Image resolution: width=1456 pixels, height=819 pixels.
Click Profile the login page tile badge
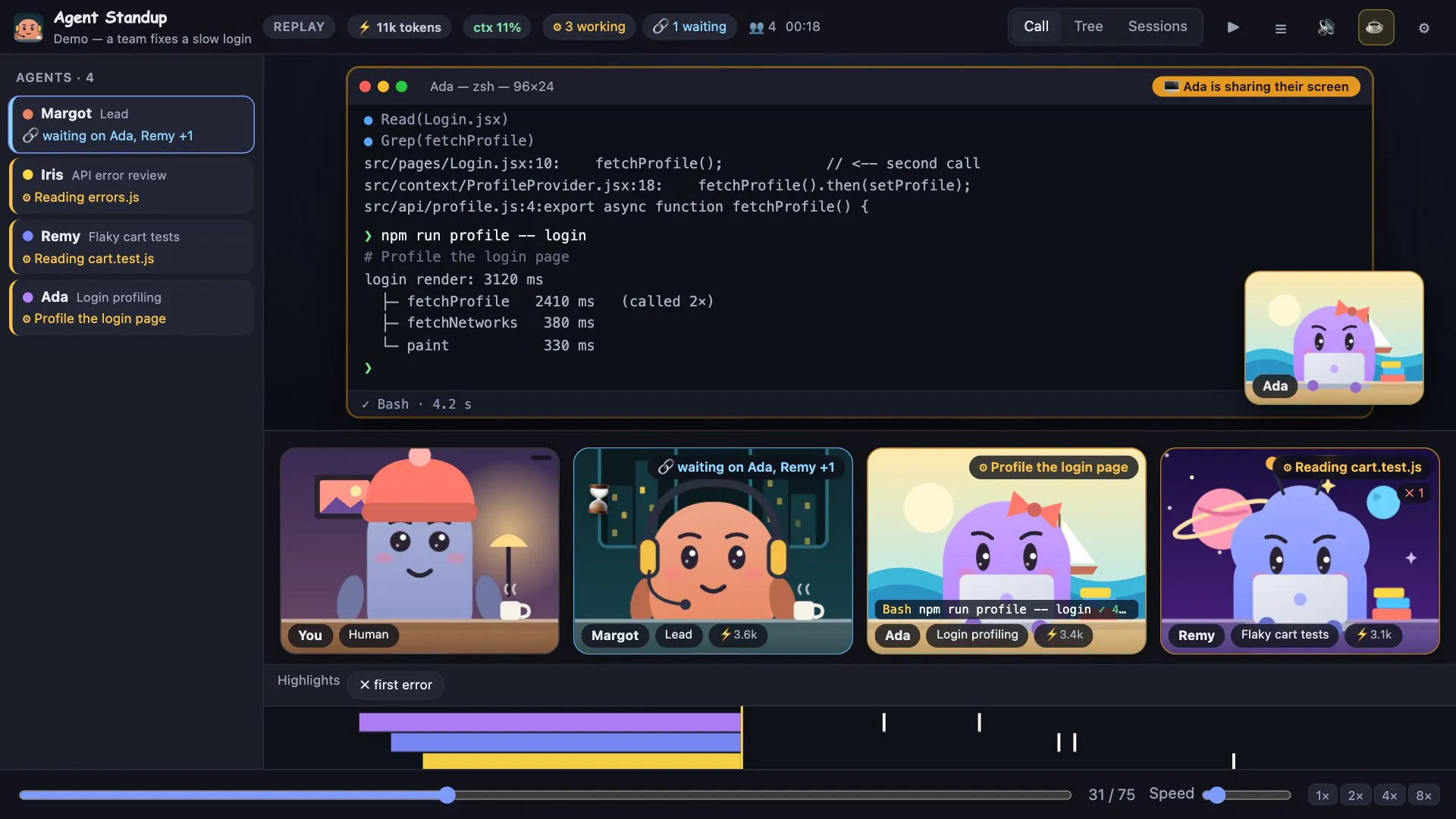pyautogui.click(x=1053, y=467)
